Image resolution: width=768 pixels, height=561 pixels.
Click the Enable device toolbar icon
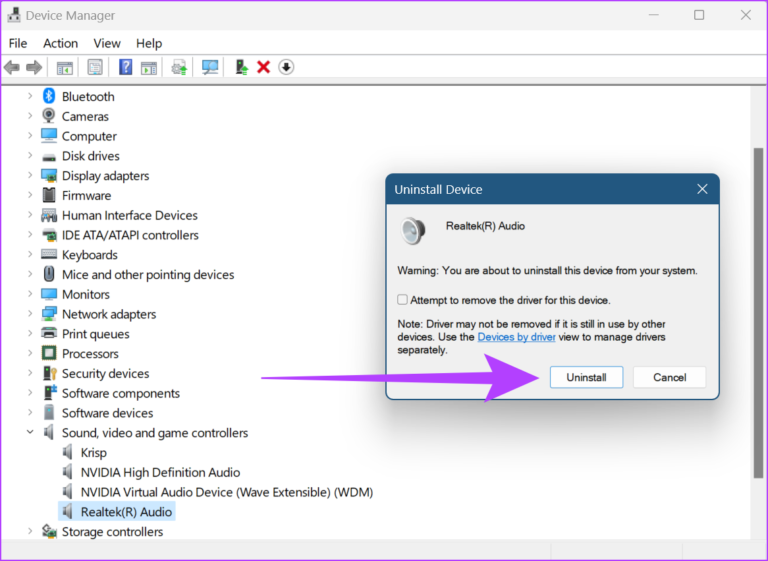[x=241, y=67]
